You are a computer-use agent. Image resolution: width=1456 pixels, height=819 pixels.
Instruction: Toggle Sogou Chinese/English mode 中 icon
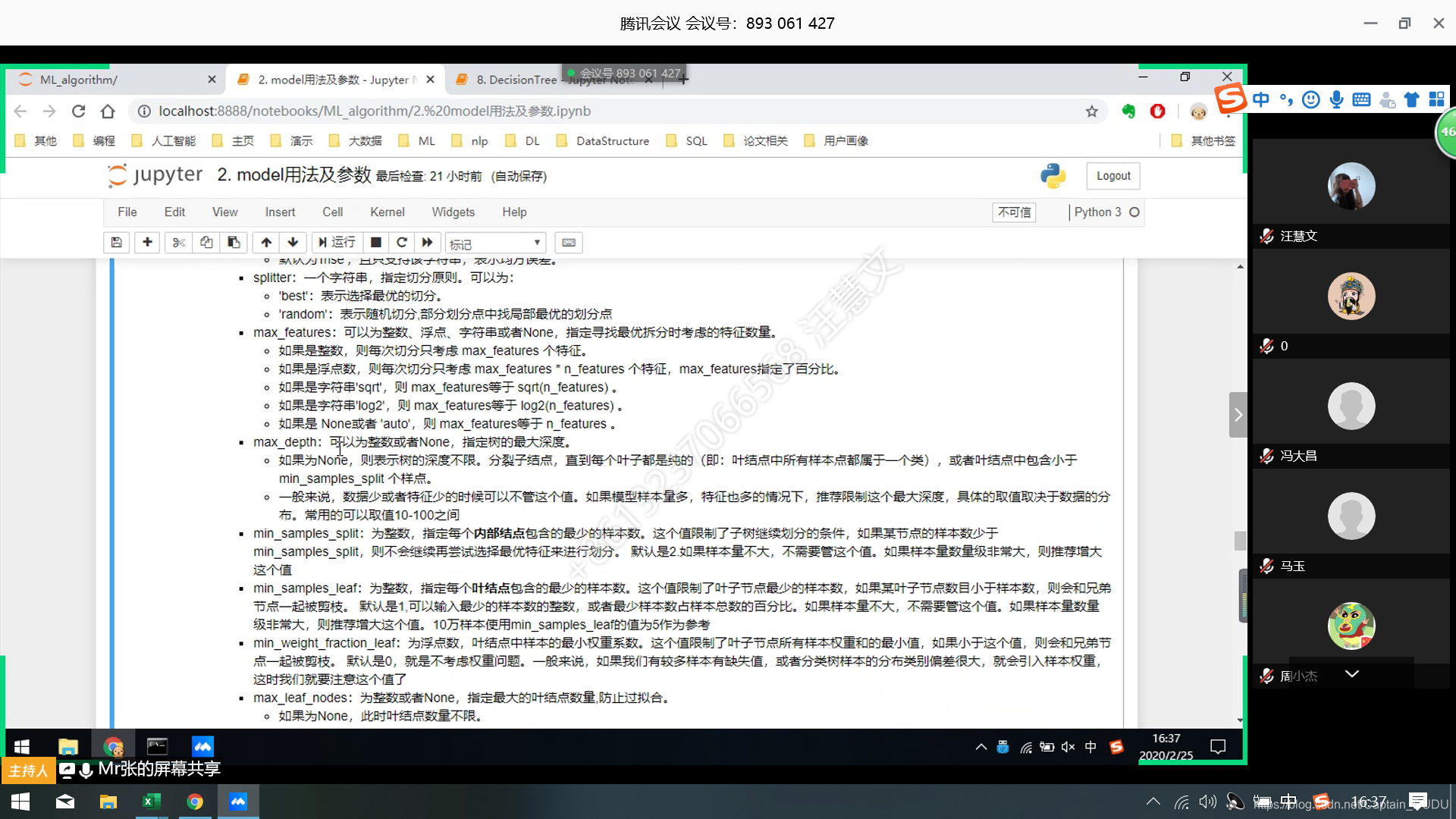(x=1260, y=99)
